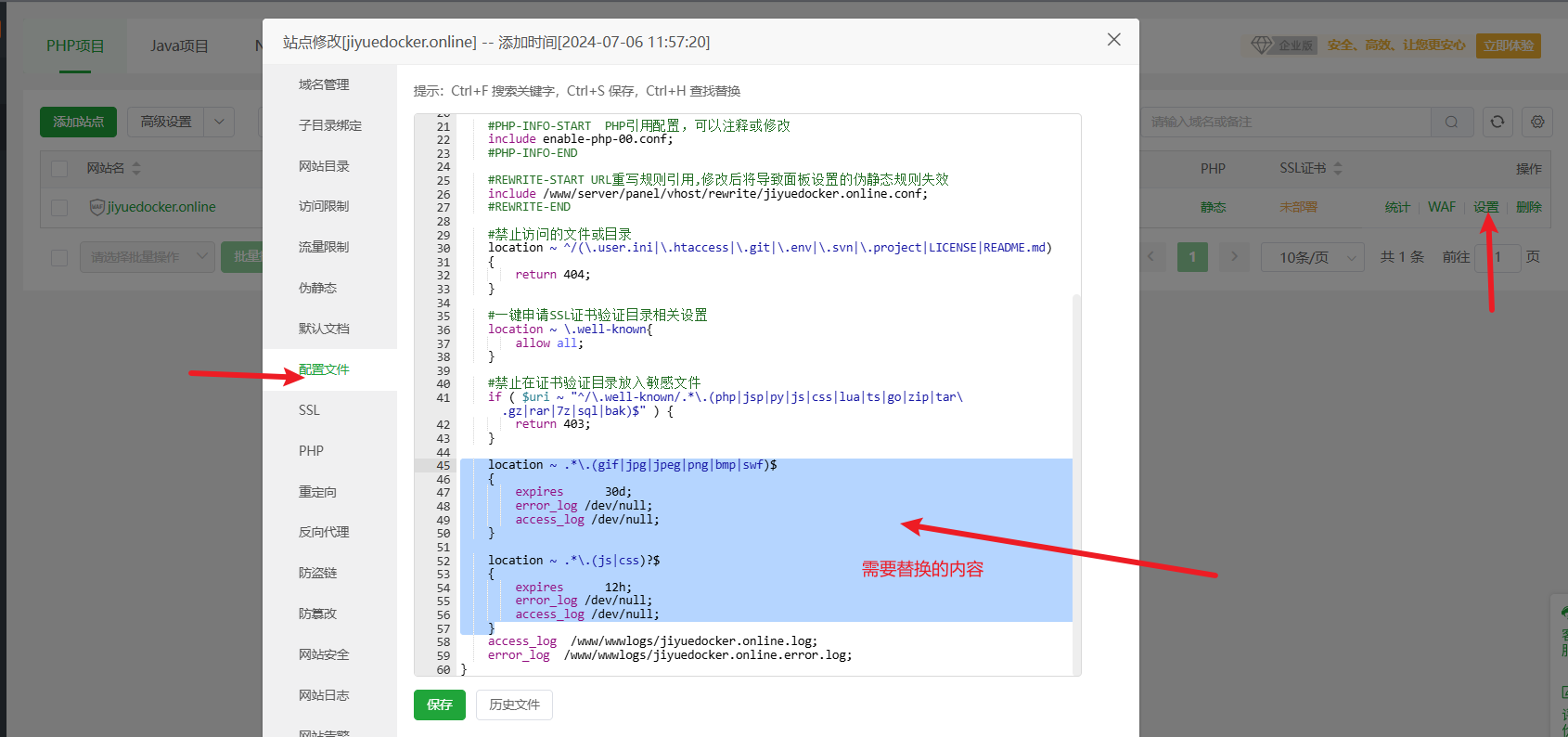The width and height of the screenshot is (1568, 737).
Task: Click the 立即体验 button
Action: pyautogui.click(x=1509, y=45)
